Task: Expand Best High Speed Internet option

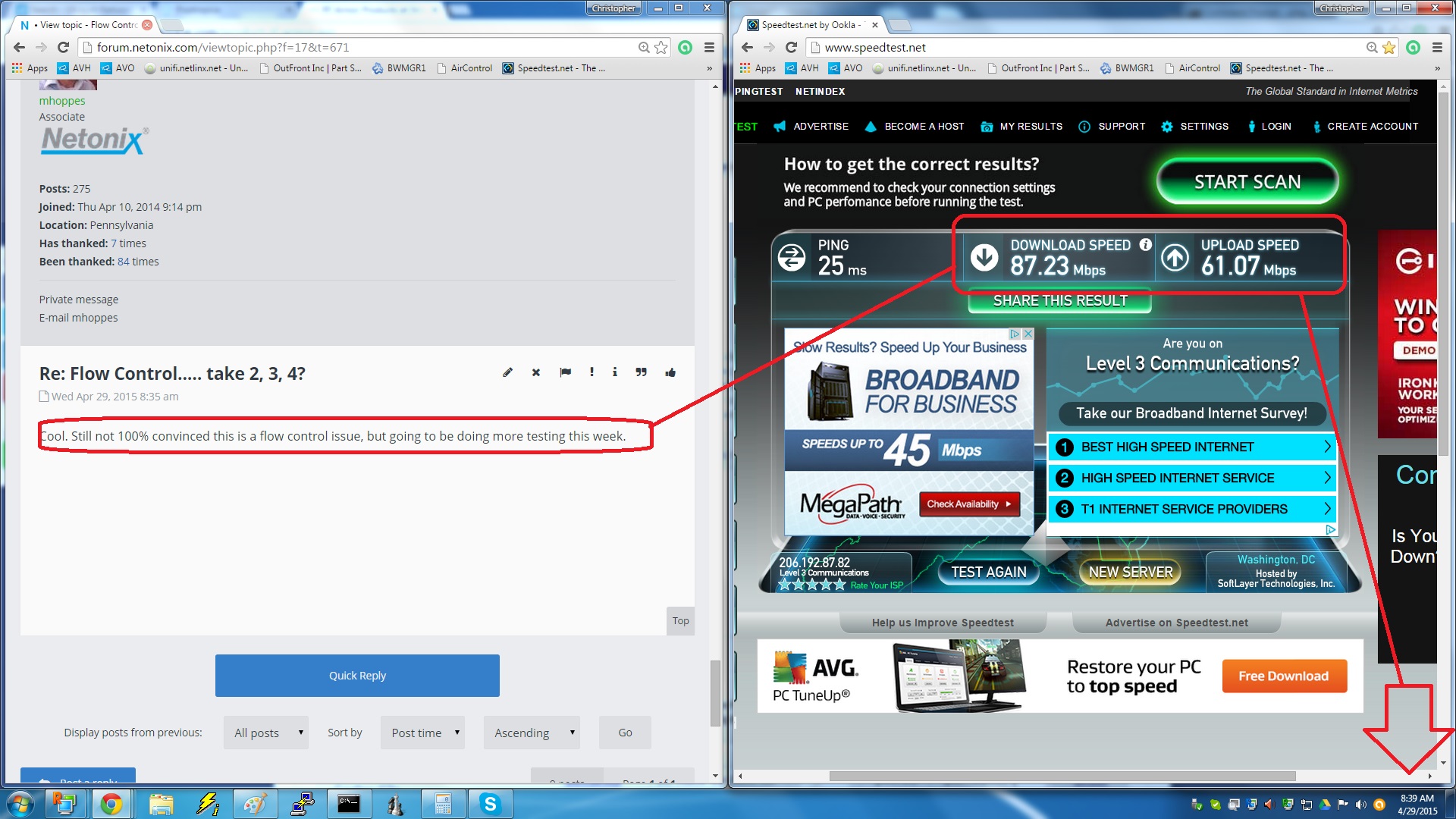Action: (1192, 447)
